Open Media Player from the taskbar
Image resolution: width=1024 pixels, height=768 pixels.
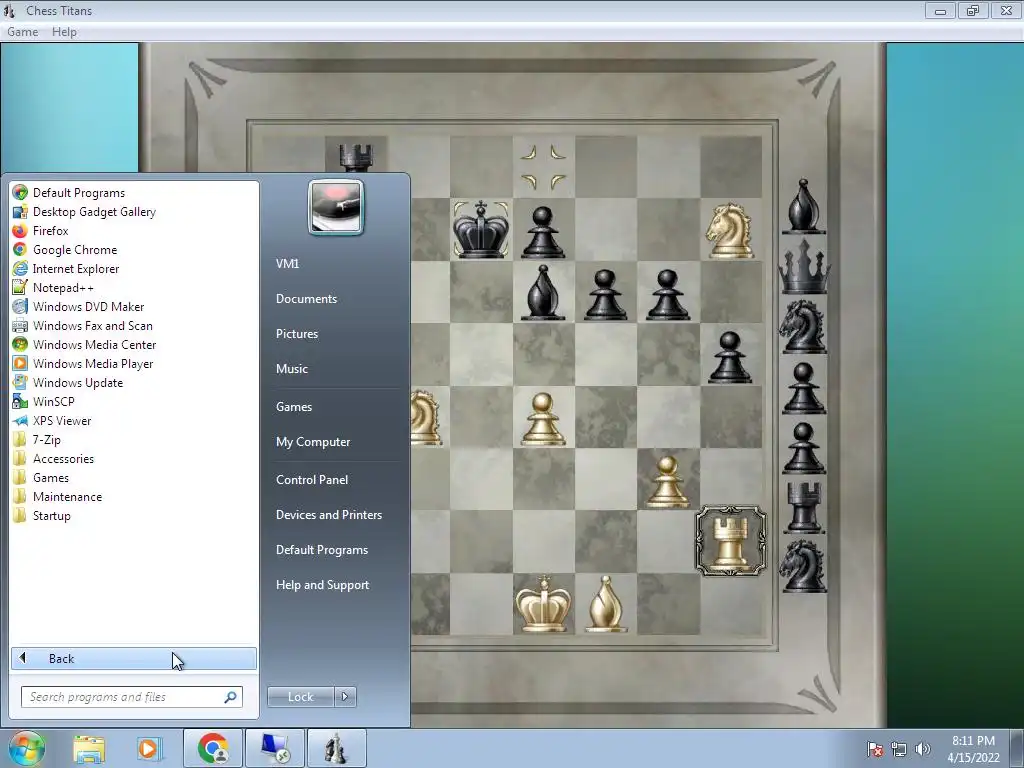(149, 748)
